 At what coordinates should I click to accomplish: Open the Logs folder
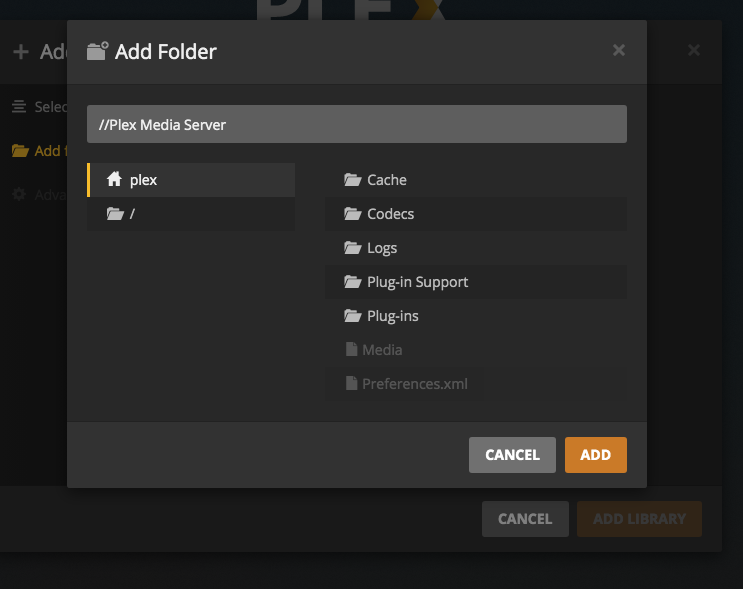coord(476,248)
